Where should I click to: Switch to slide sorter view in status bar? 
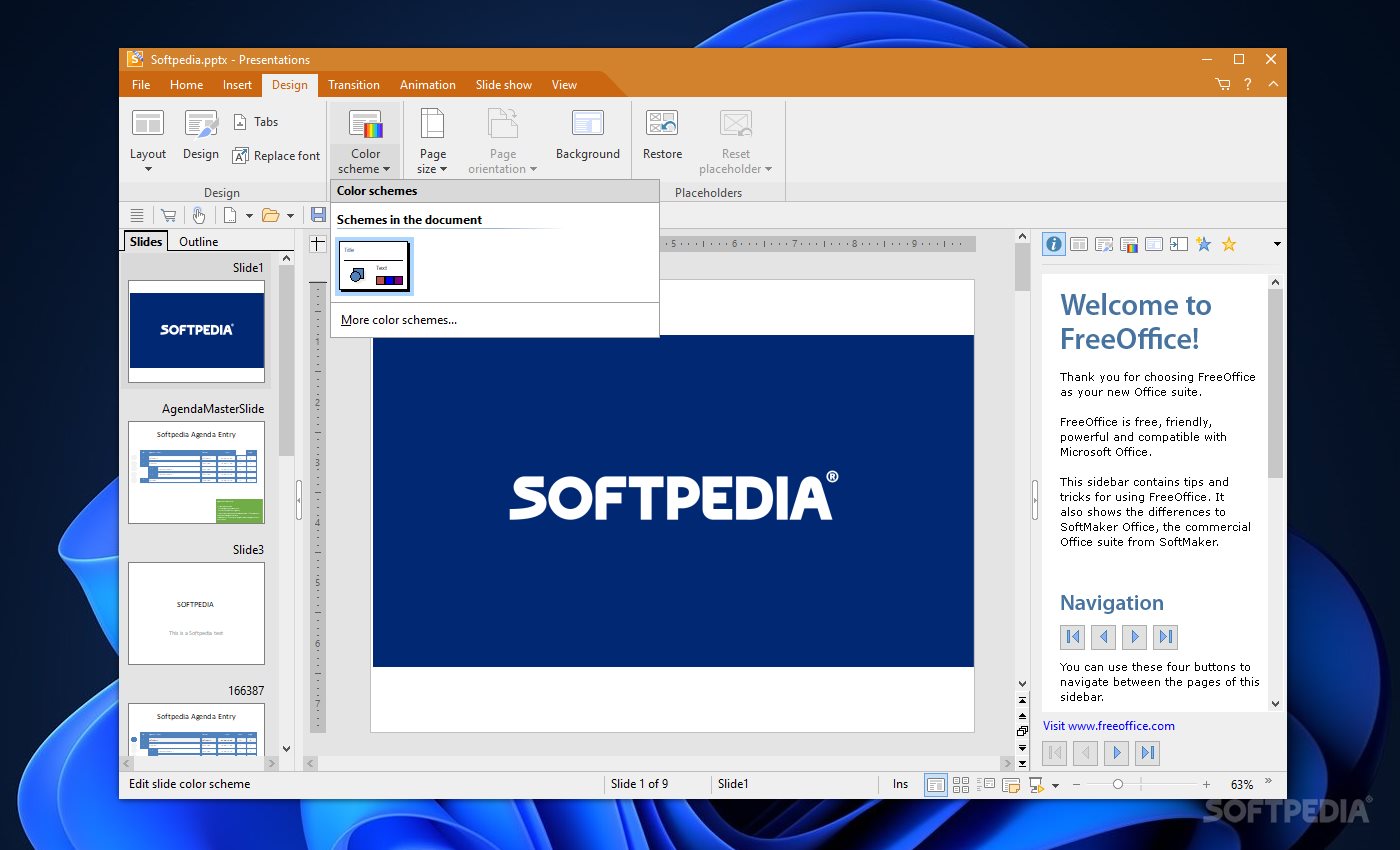click(961, 785)
